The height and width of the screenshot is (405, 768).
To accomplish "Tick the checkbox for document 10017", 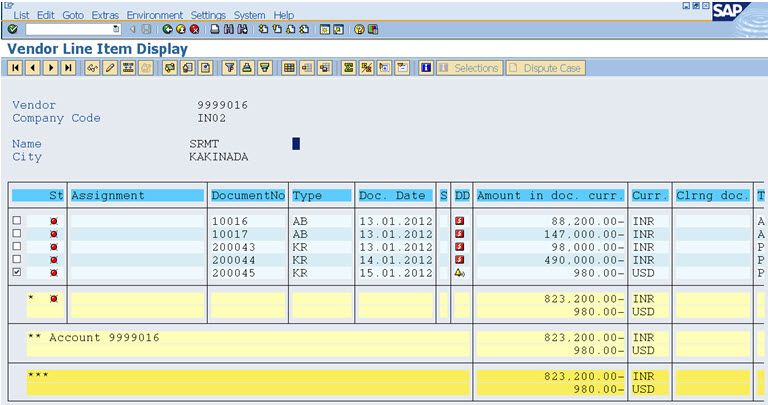I will click(x=17, y=234).
